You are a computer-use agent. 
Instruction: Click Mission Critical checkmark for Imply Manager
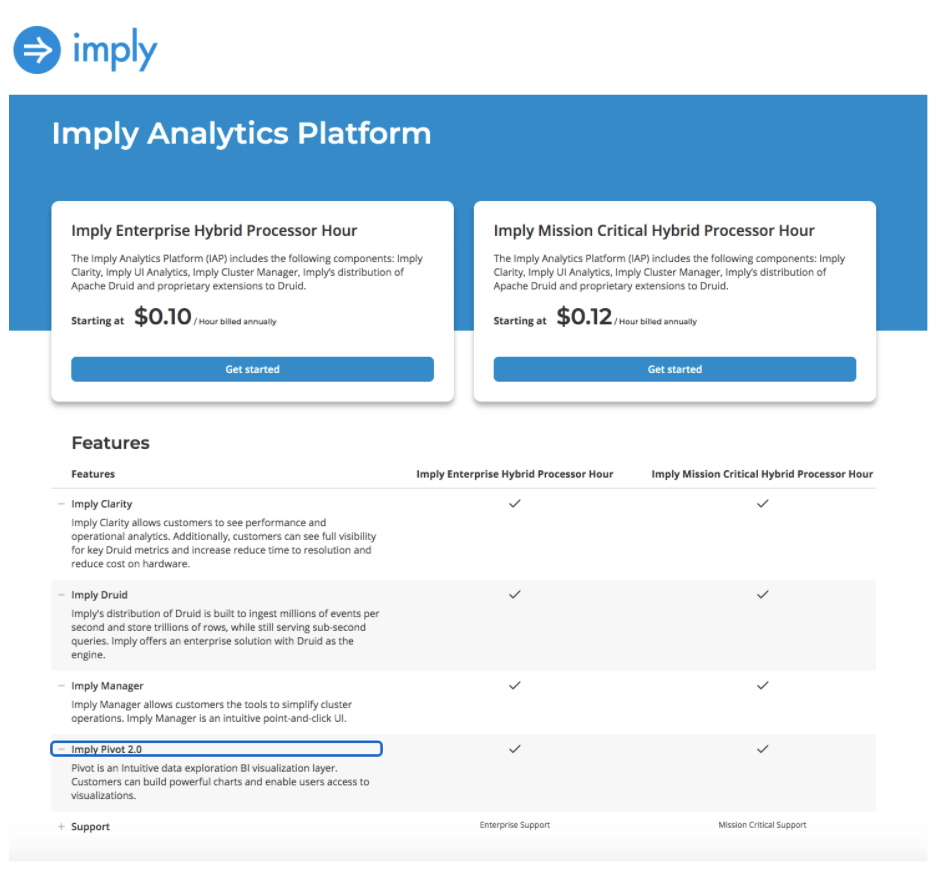pos(762,686)
